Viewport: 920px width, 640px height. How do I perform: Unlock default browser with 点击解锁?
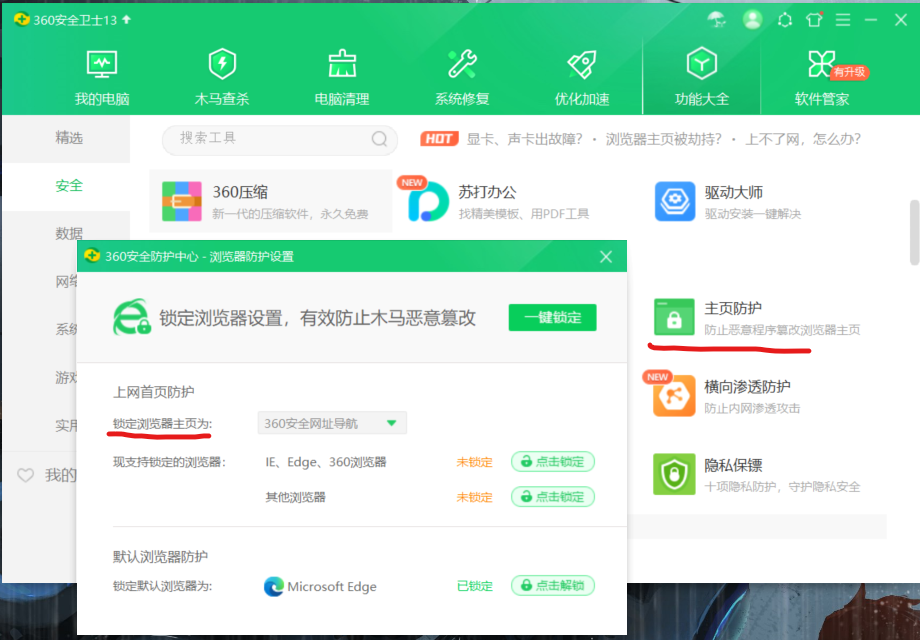(553, 585)
